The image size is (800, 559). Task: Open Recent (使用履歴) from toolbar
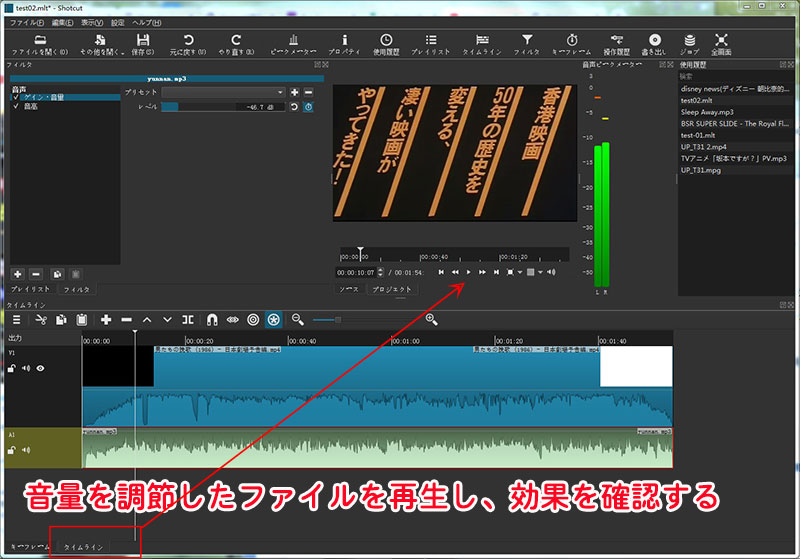point(386,40)
